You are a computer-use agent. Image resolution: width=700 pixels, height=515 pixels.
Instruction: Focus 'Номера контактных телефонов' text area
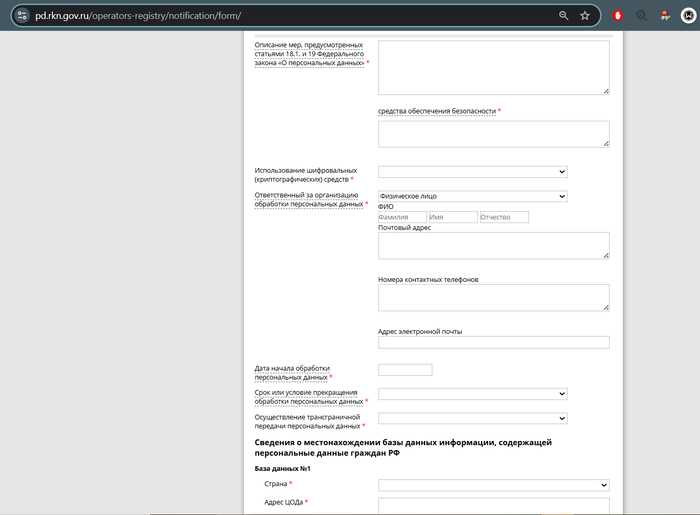pyautogui.click(x=494, y=298)
